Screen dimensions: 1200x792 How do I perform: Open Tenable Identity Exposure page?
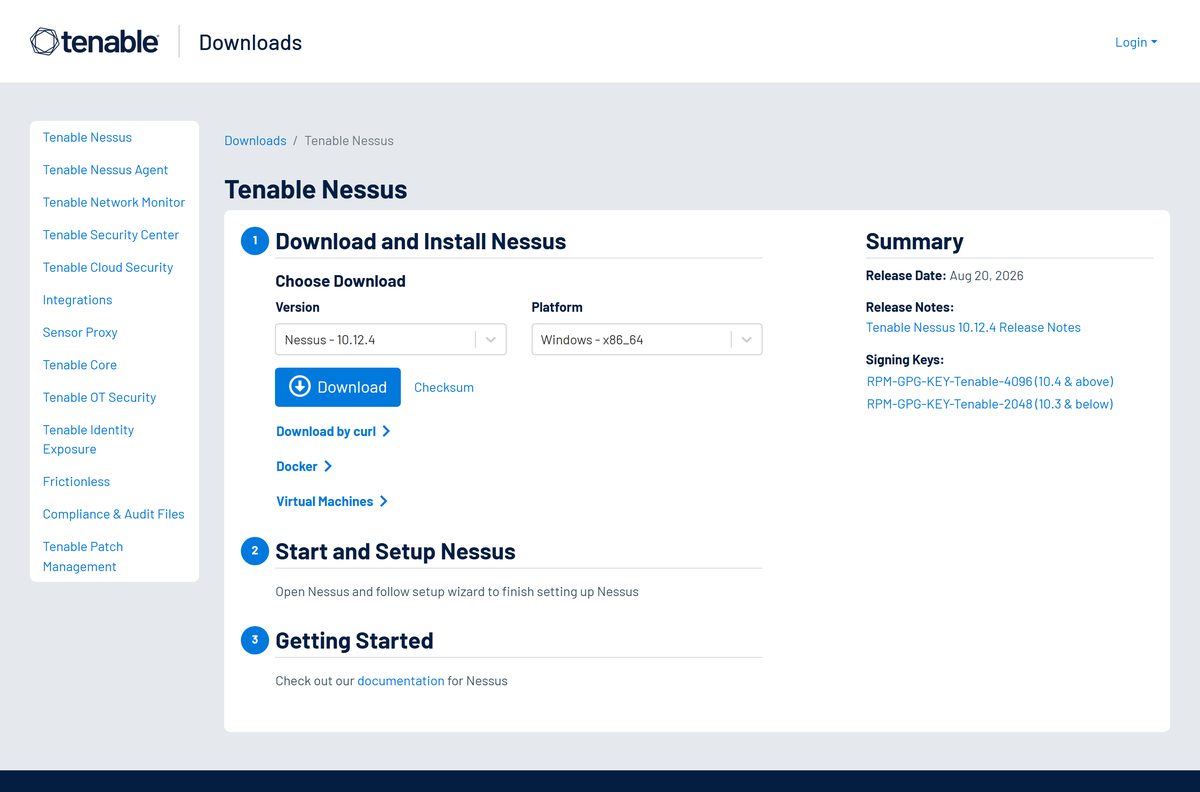click(88, 439)
